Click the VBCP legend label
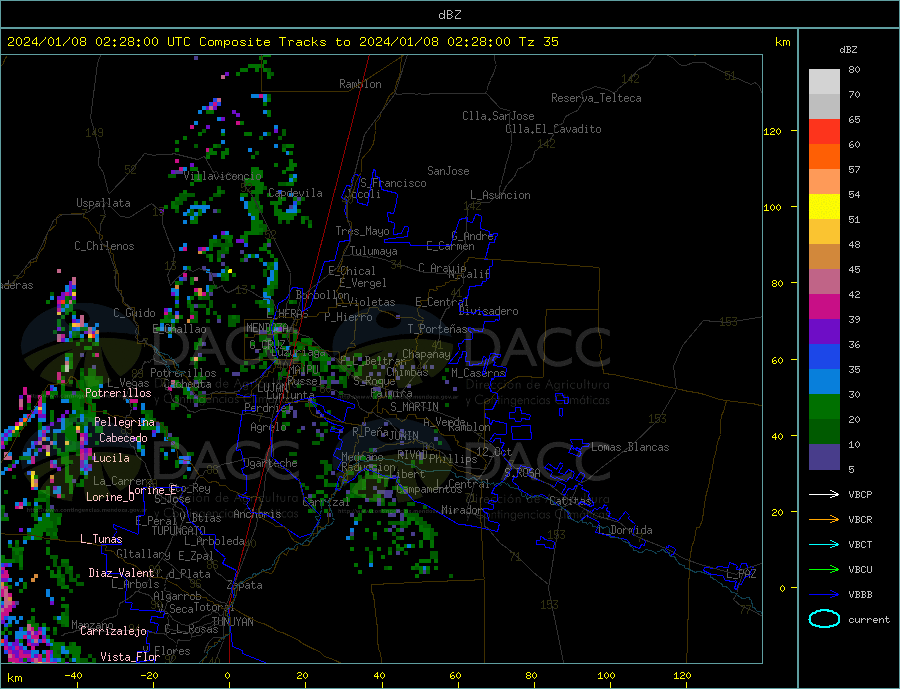900x689 pixels. [860, 494]
